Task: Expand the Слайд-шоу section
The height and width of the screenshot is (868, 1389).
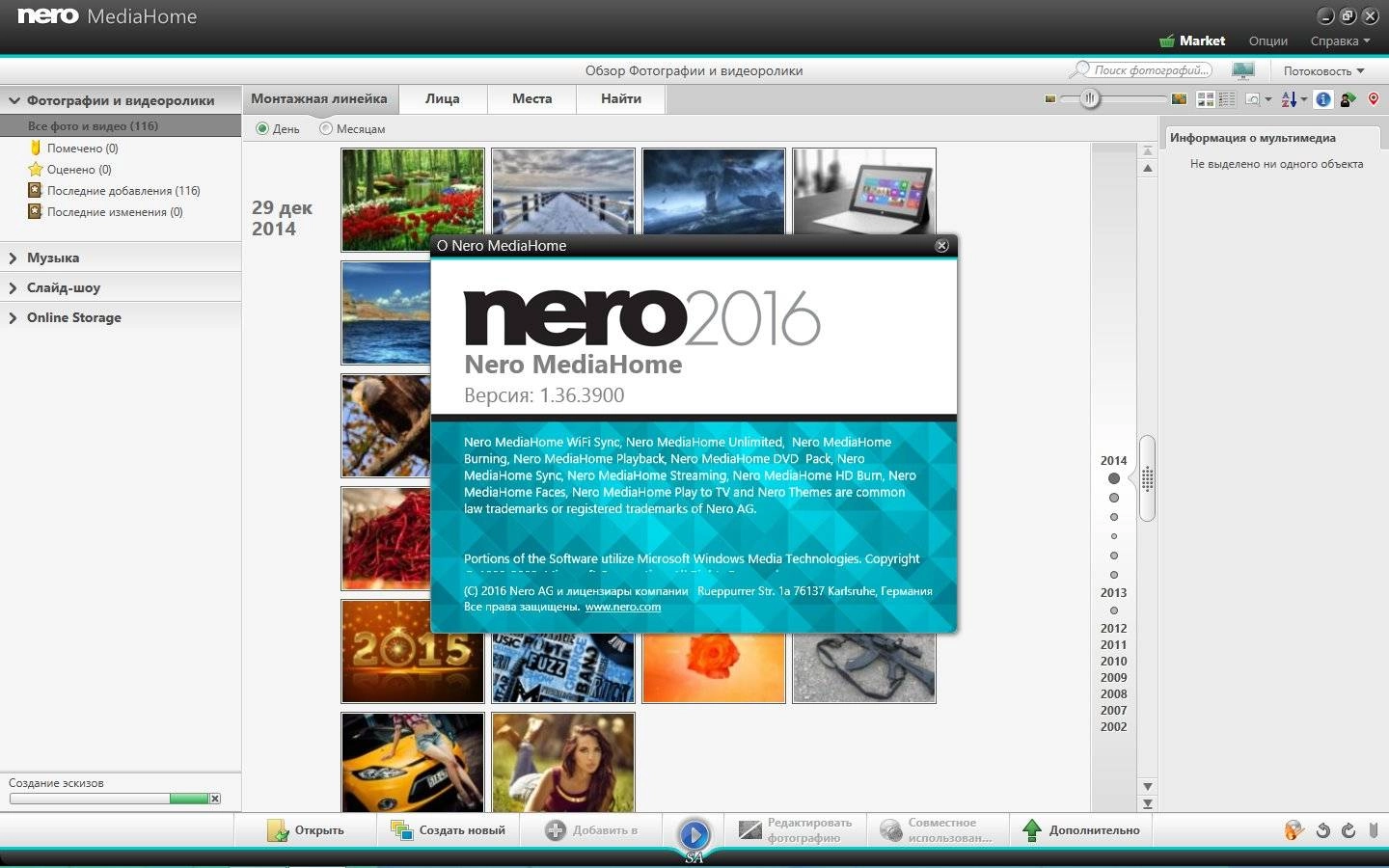Action: pos(14,288)
